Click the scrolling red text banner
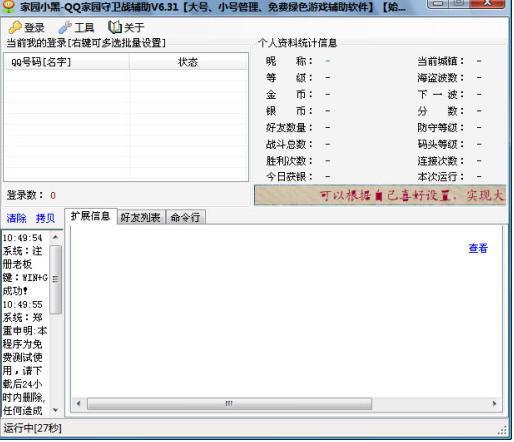This screenshot has width=514, height=442. pyautogui.click(x=380, y=195)
